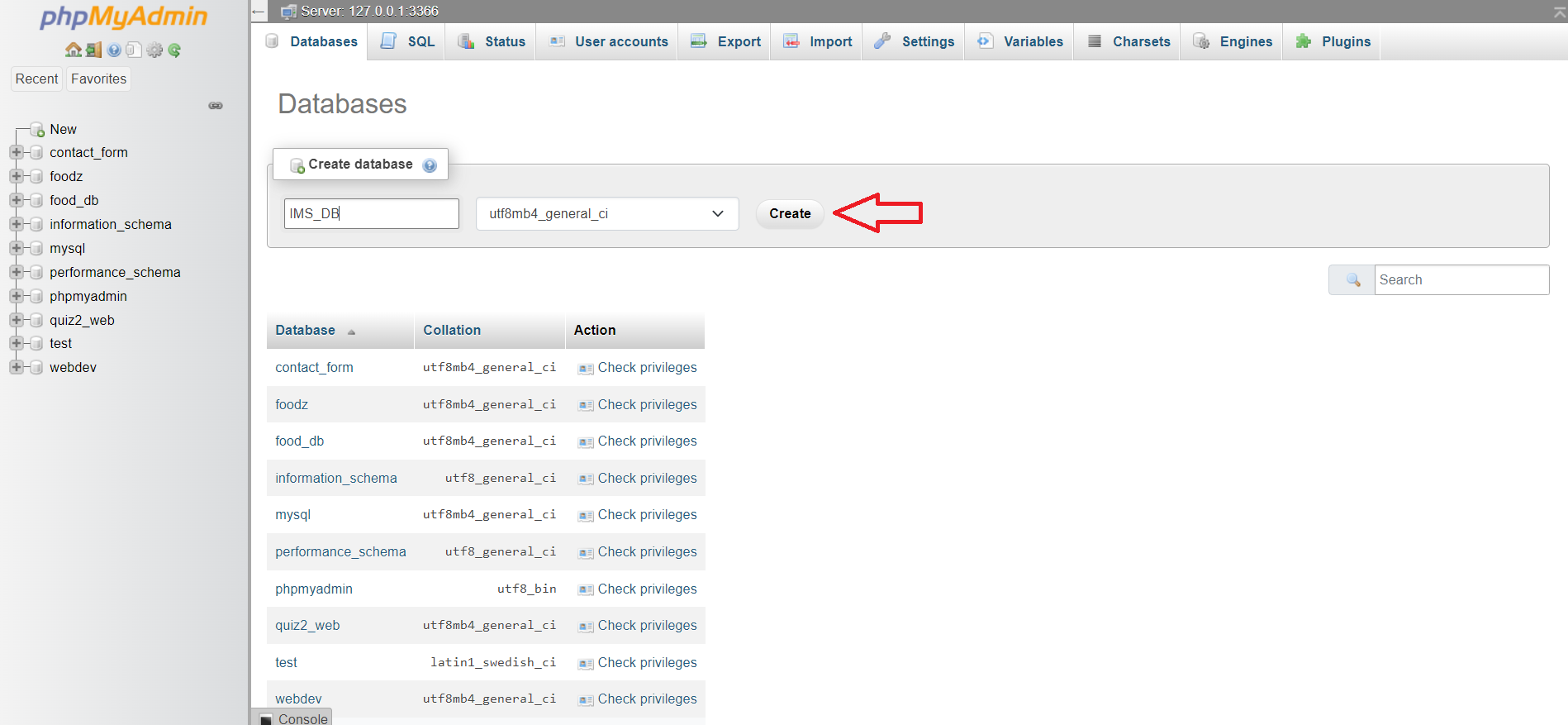1568x725 pixels.
Task: Switch to the Databases tab
Action: [311, 41]
